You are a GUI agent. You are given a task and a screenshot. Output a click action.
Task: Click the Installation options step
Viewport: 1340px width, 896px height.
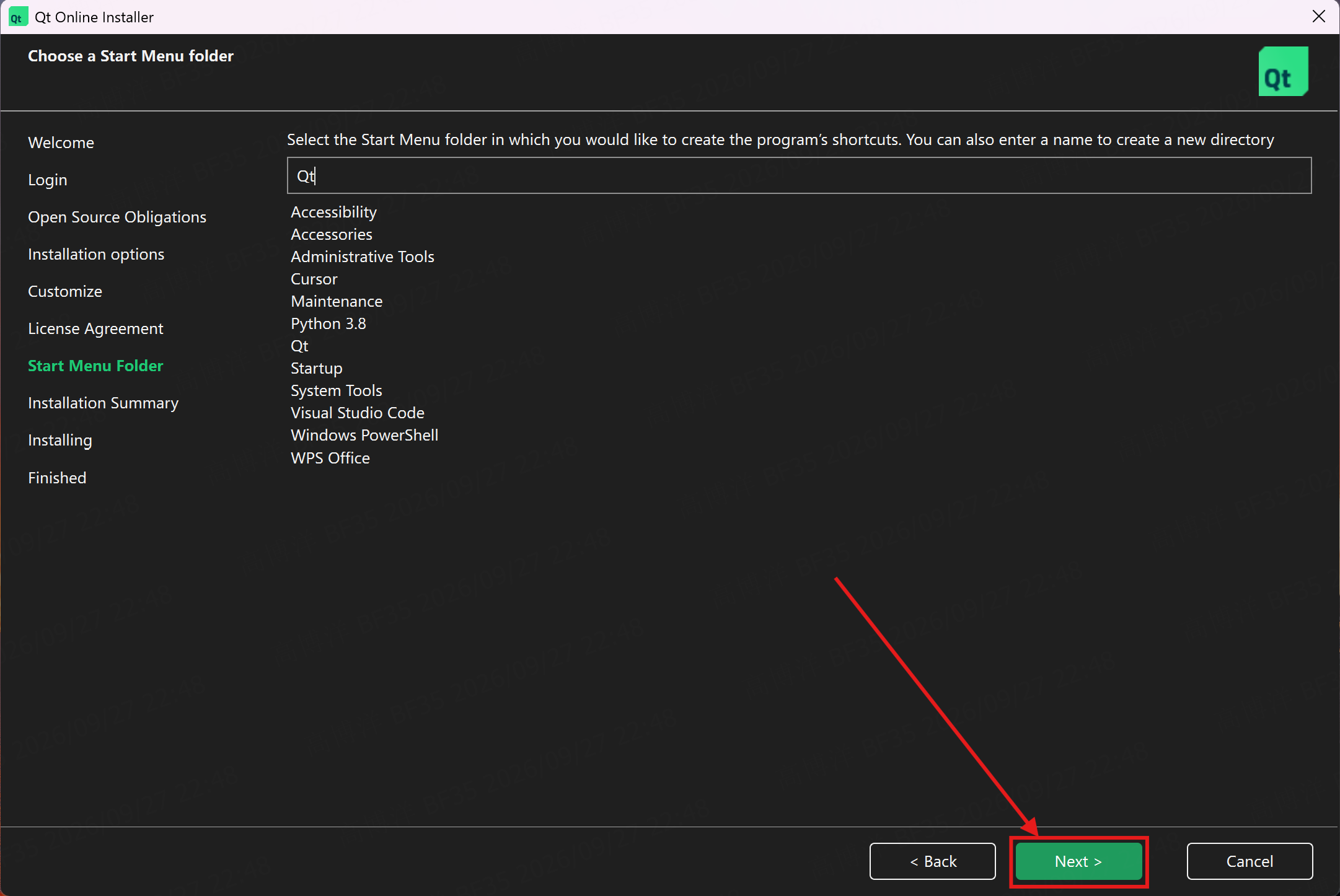pos(96,254)
